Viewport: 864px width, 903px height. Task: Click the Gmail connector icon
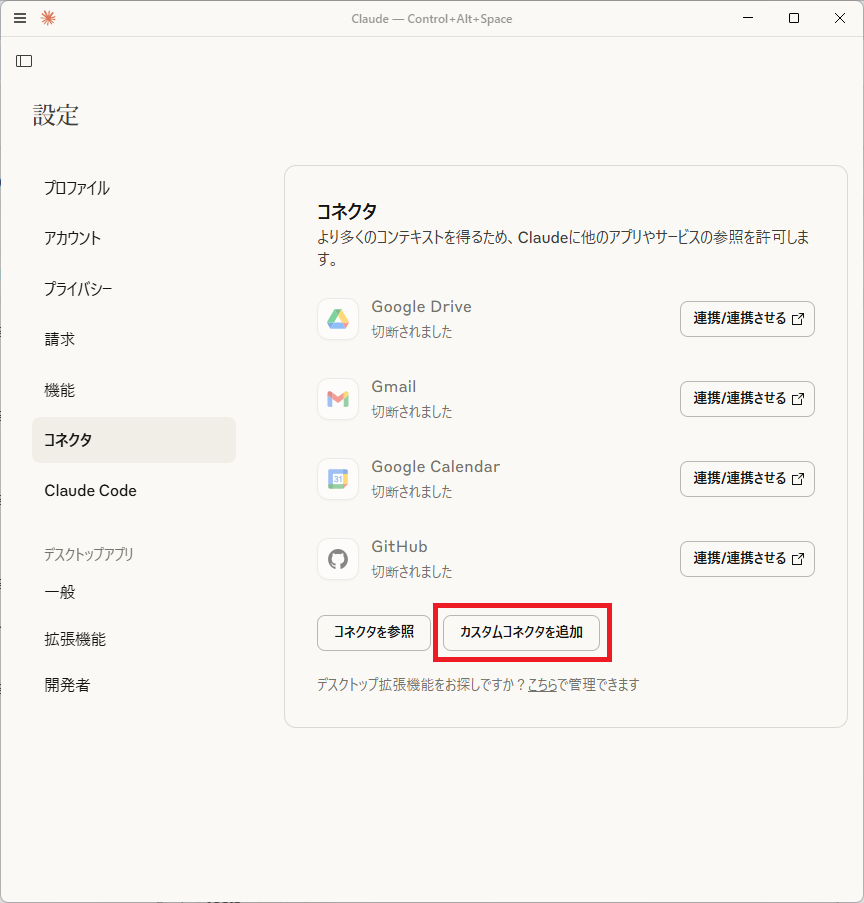point(338,399)
